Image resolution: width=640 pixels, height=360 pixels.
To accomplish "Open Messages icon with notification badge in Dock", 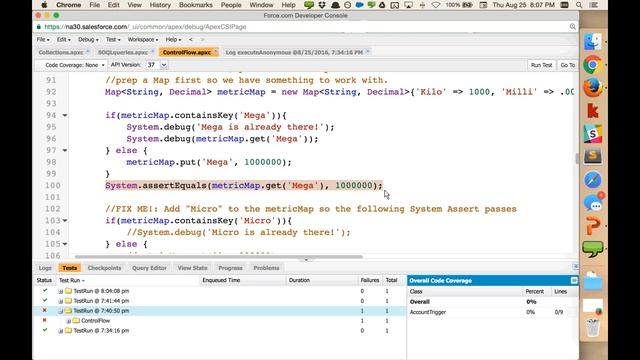I will point(593,203).
